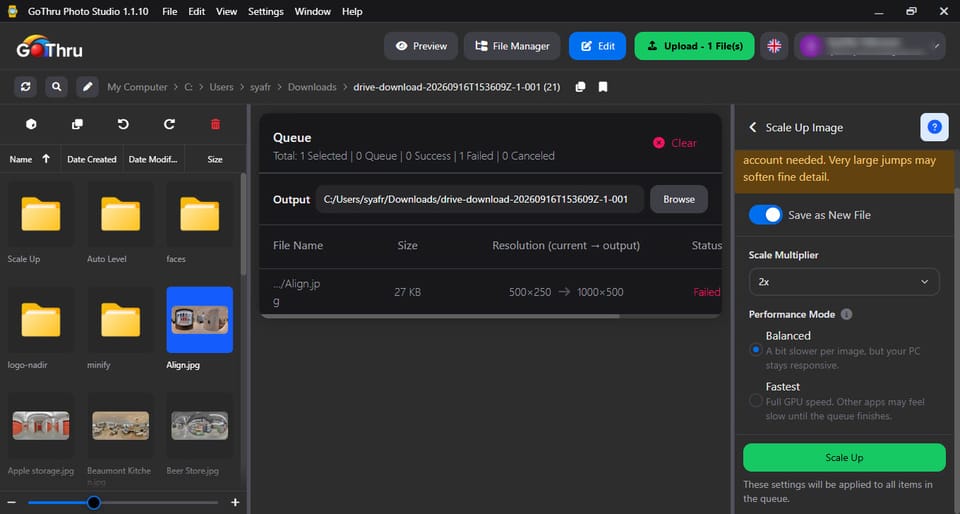Click the green Scale Up button
The image size is (960, 514).
tap(844, 458)
